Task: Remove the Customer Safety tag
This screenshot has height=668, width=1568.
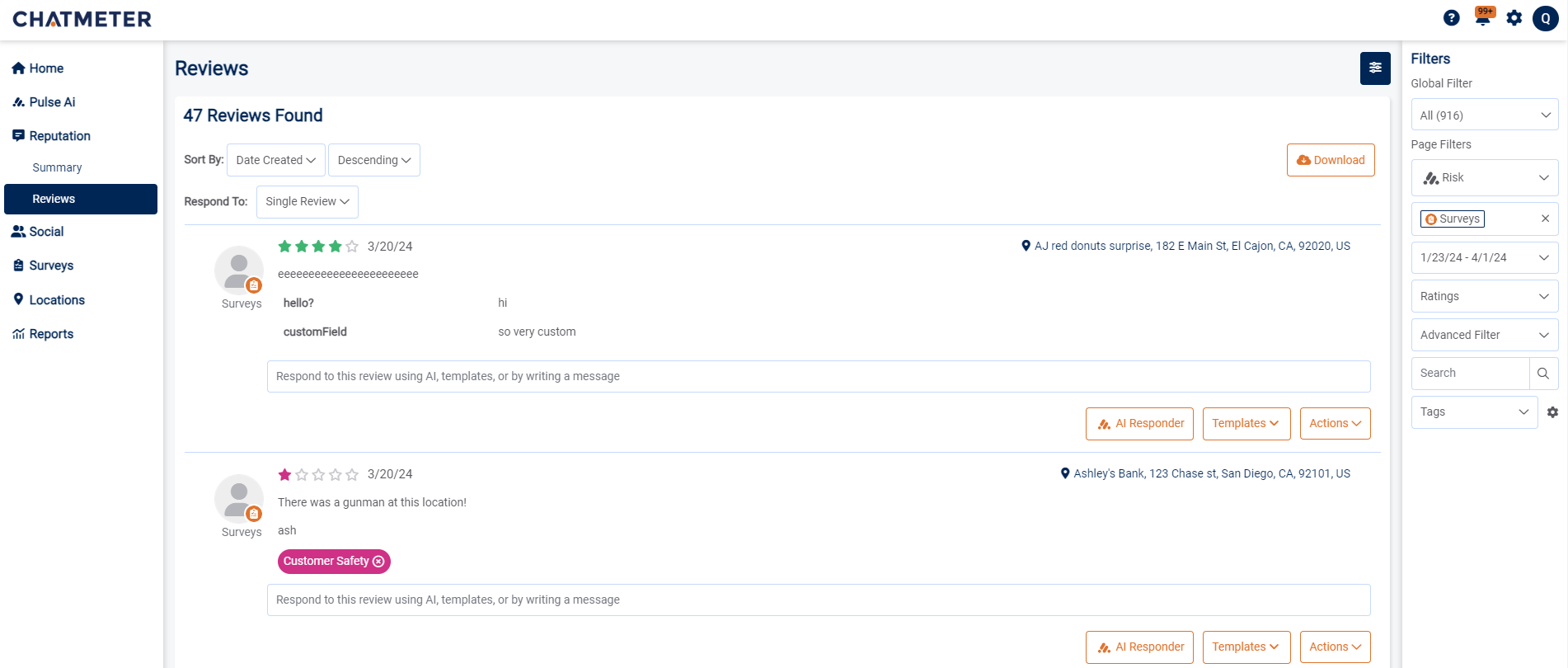Action: 379,562
